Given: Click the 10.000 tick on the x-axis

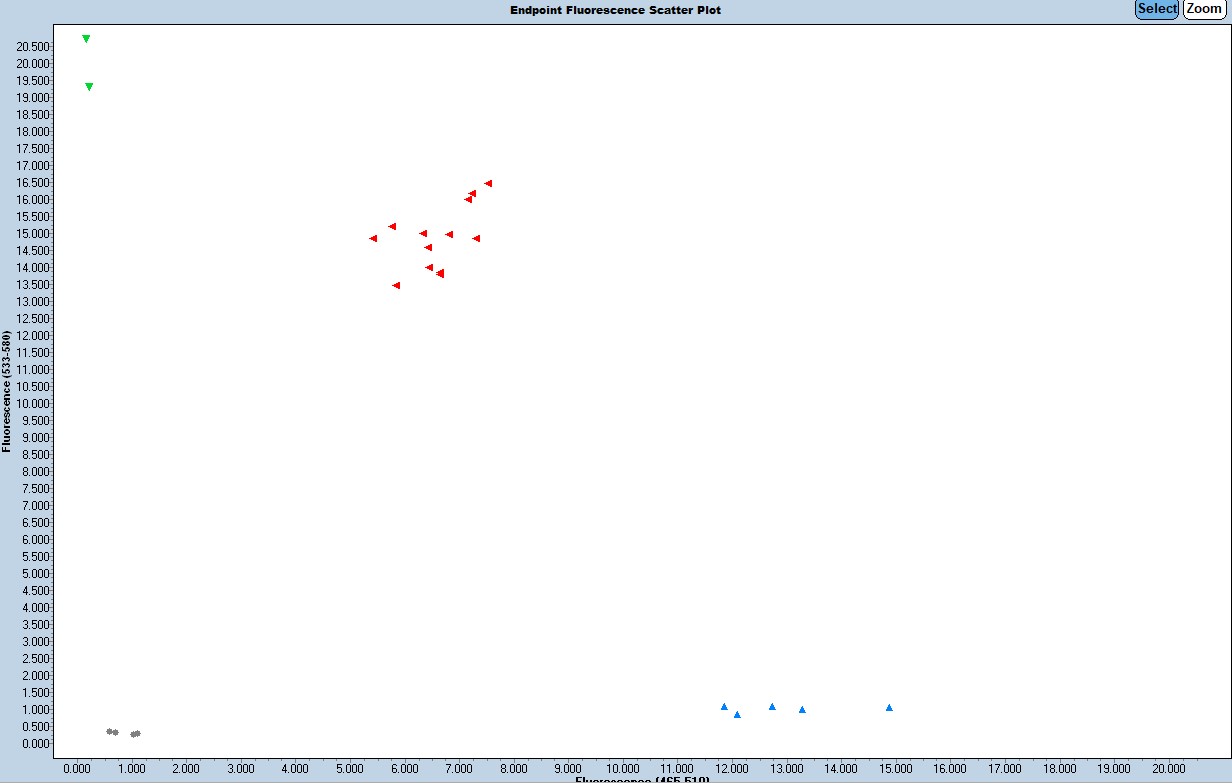Looking at the screenshot, I should click(623, 769).
